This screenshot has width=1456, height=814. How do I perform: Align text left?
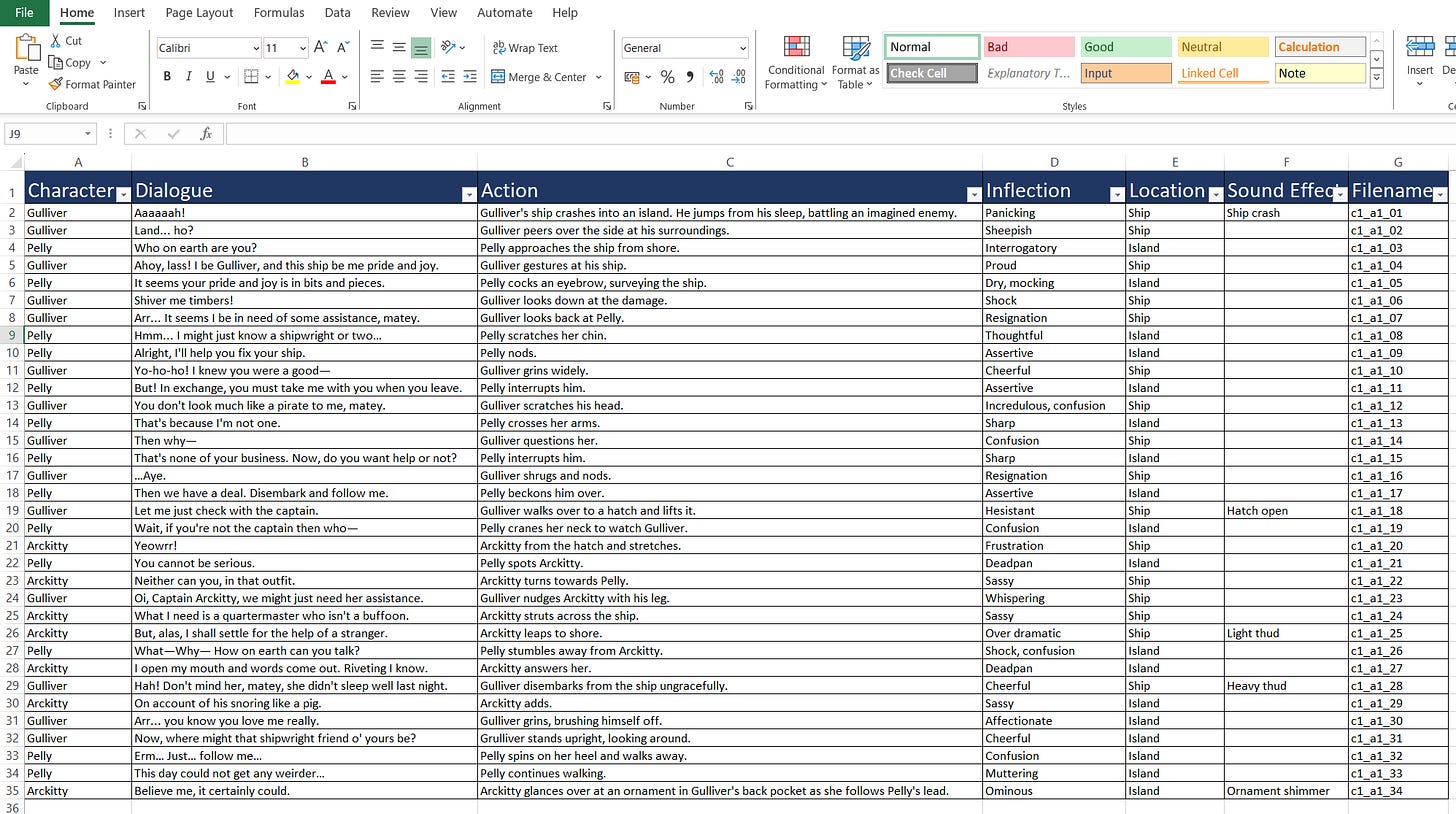point(377,77)
